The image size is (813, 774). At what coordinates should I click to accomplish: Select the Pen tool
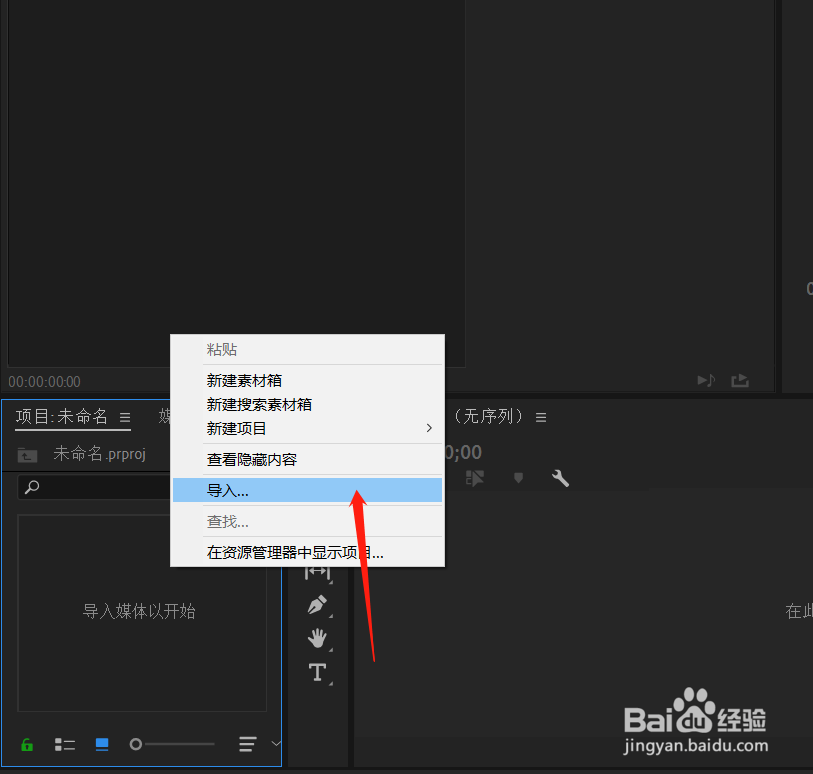point(317,605)
